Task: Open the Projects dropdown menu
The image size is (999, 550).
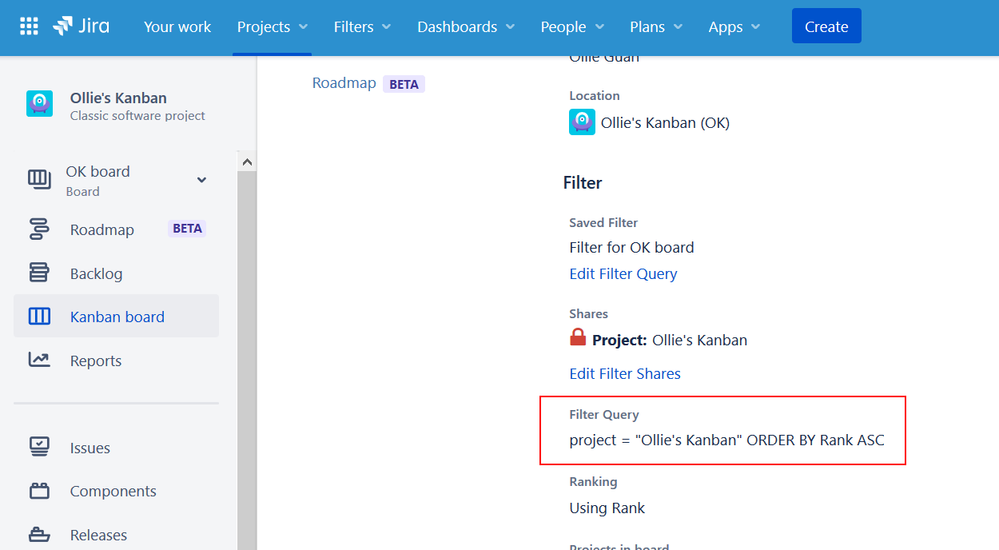Action: pyautogui.click(x=272, y=27)
